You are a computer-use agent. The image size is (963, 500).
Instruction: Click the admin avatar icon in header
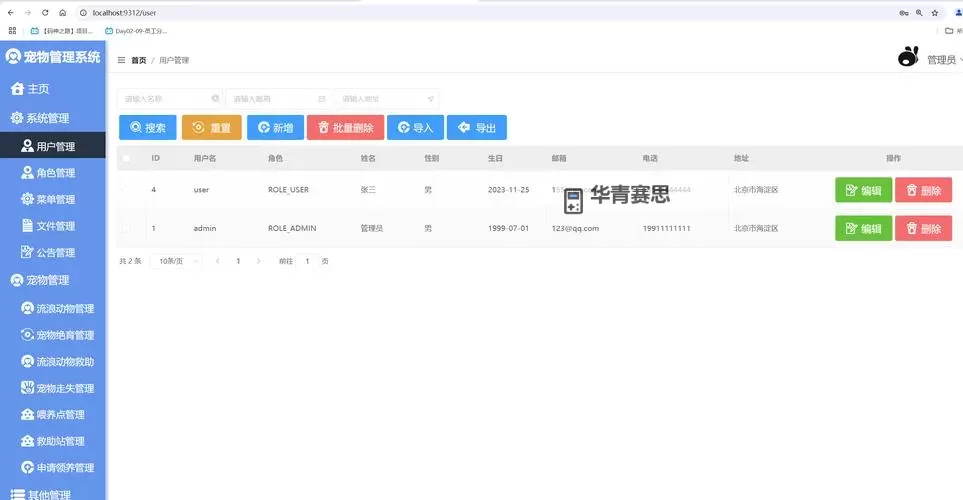click(907, 58)
